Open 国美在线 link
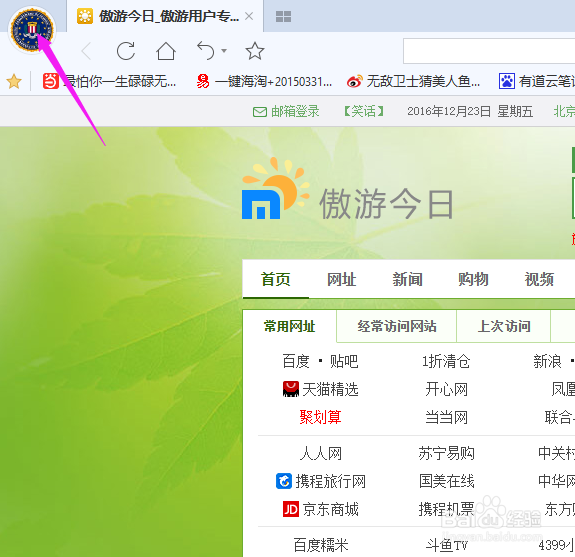Screen dimensions: 575x557 click(446, 481)
